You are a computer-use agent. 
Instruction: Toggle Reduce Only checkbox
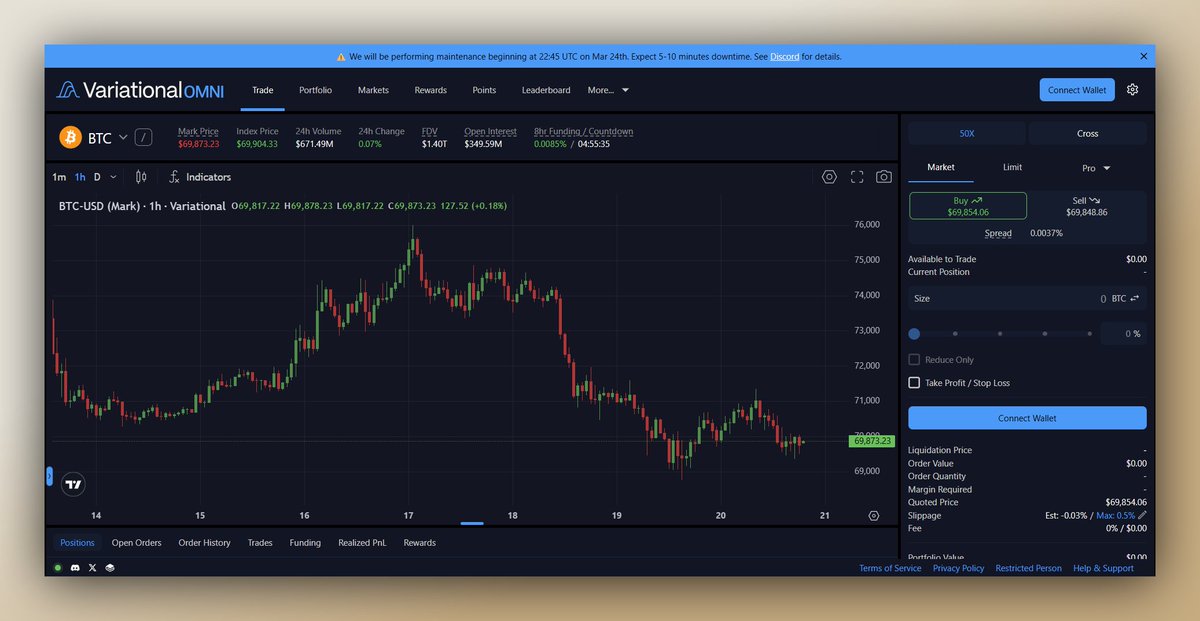click(914, 360)
